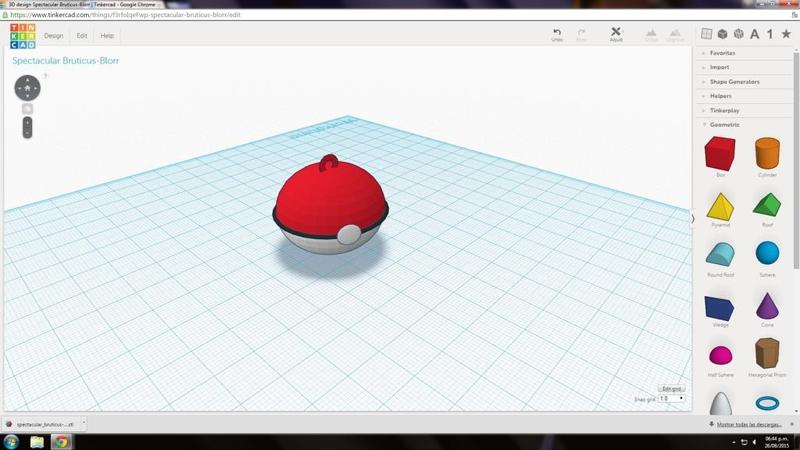Open the Design menu
The height and width of the screenshot is (450, 800).
point(54,36)
